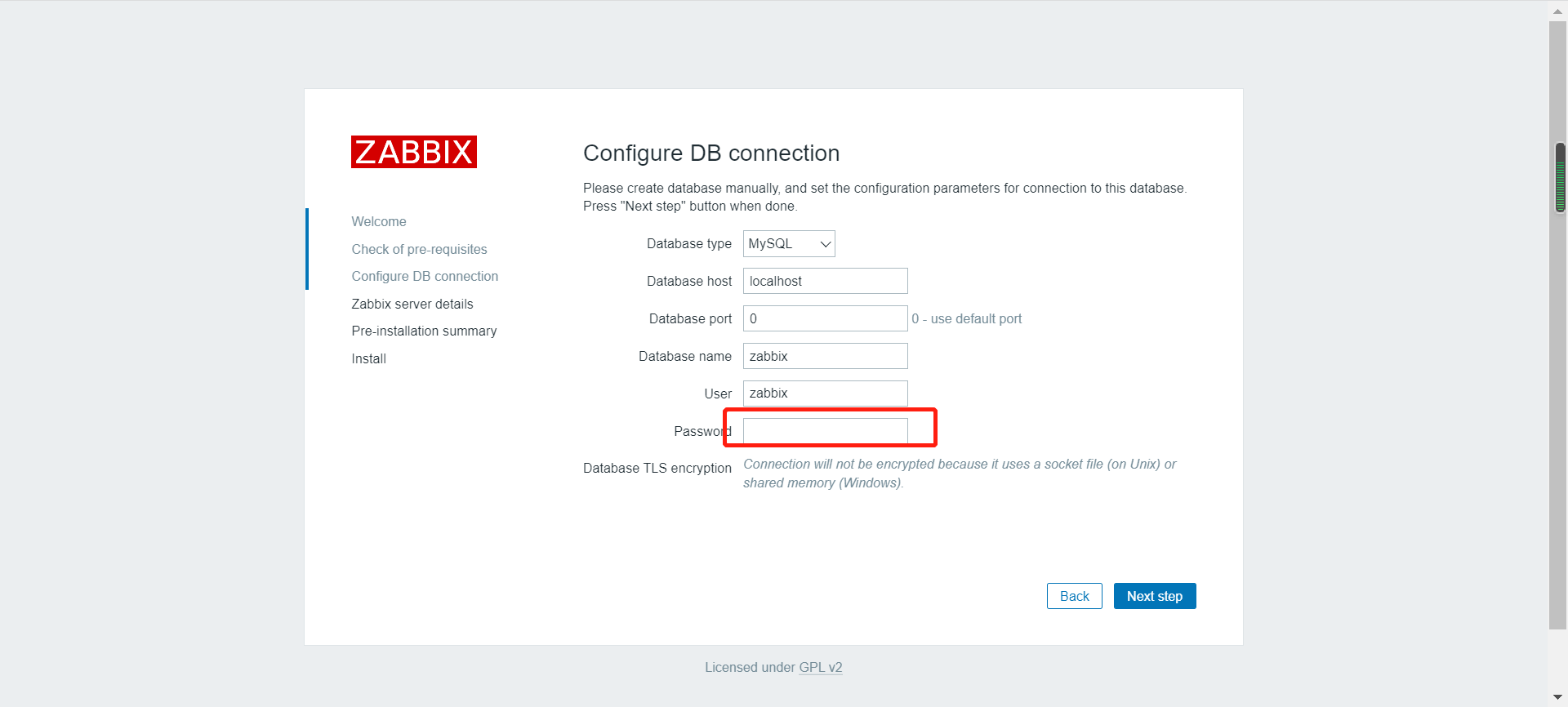Click the Next step button
Viewport: 1568px width, 707px height.
pos(1155,596)
